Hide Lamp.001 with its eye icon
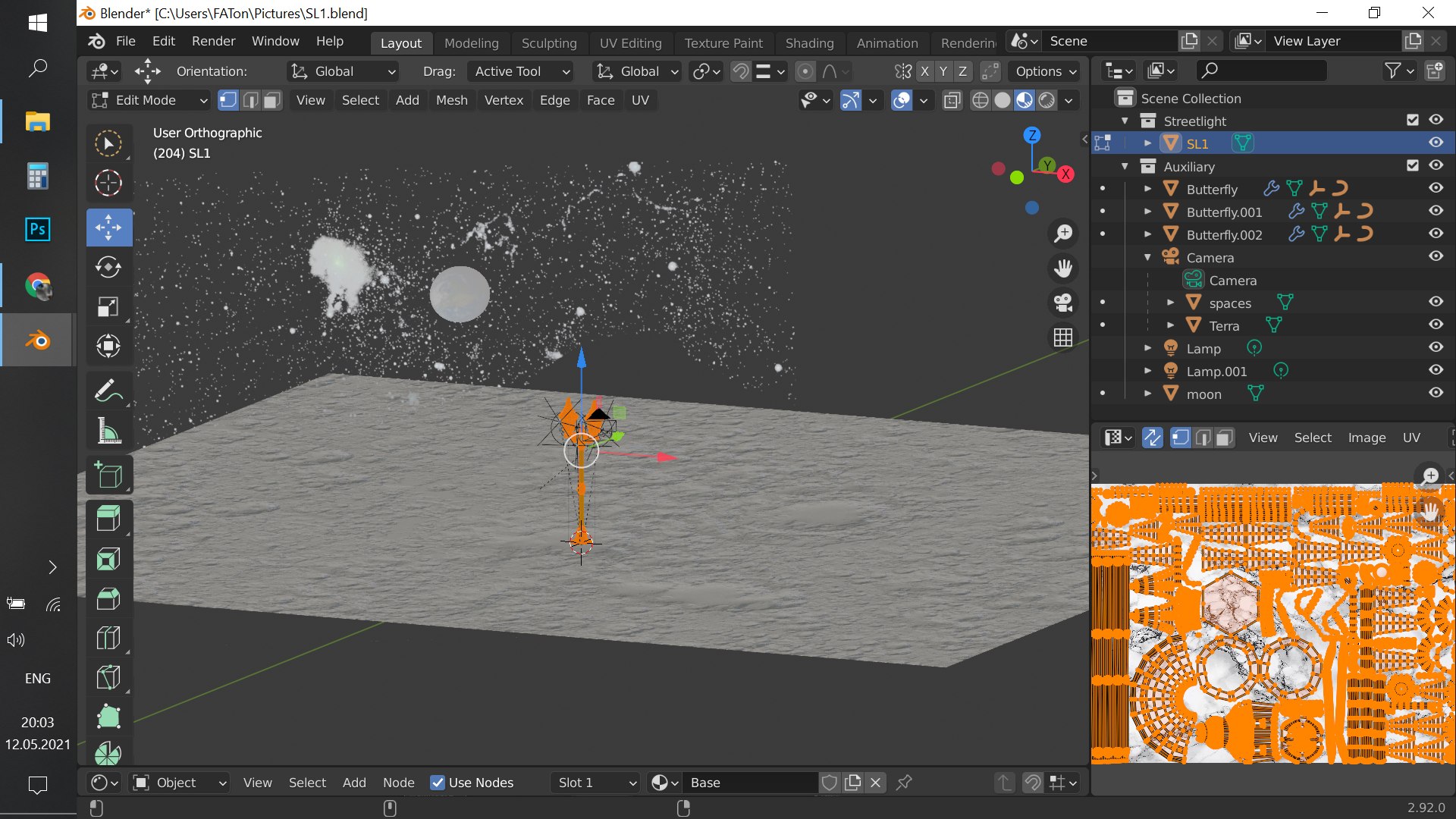The height and width of the screenshot is (819, 1456). coord(1436,370)
